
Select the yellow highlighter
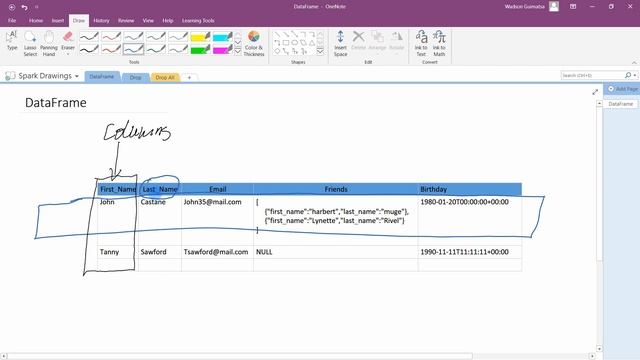pyautogui.click(x=200, y=37)
